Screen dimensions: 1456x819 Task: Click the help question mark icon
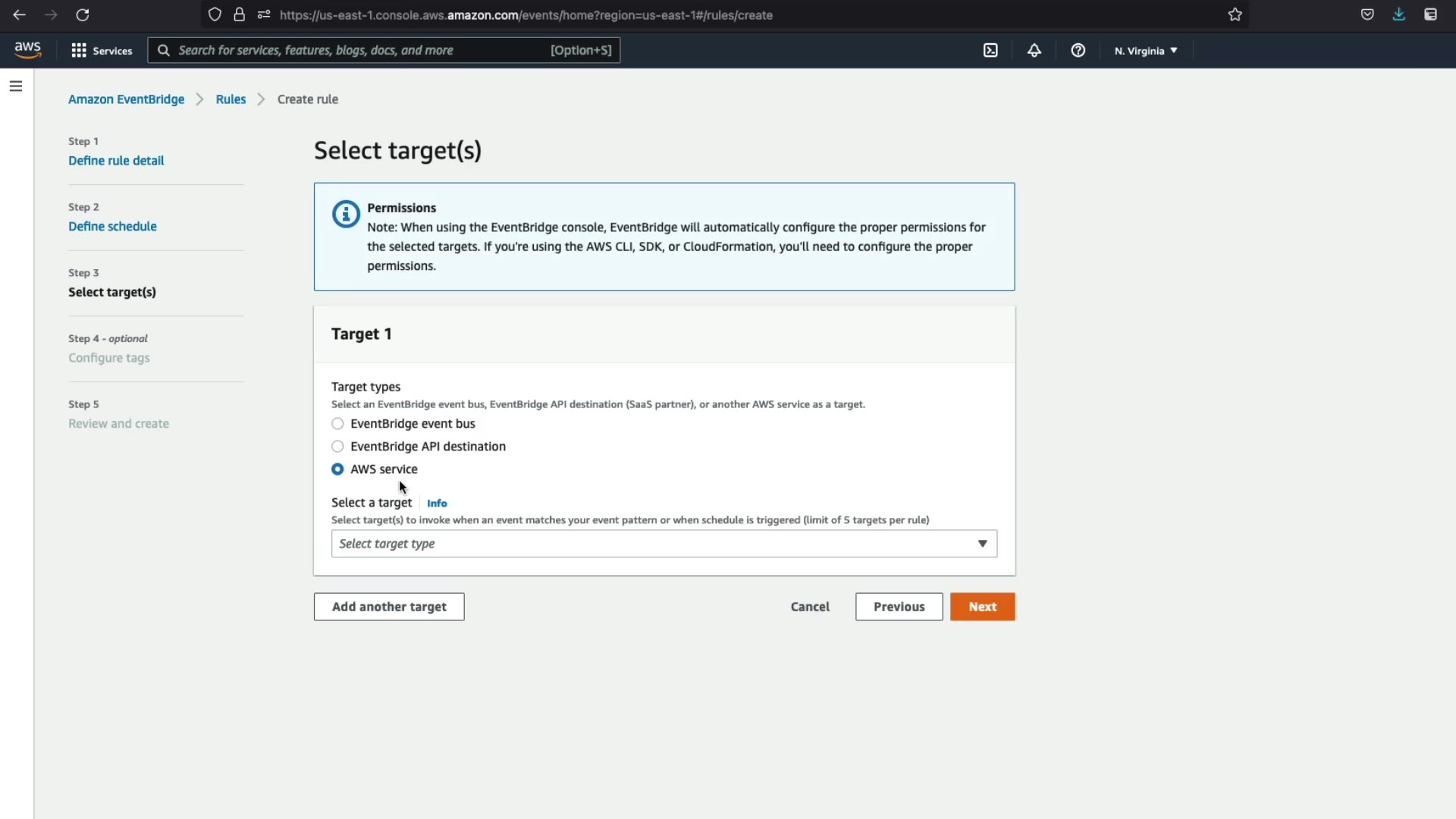click(1078, 50)
